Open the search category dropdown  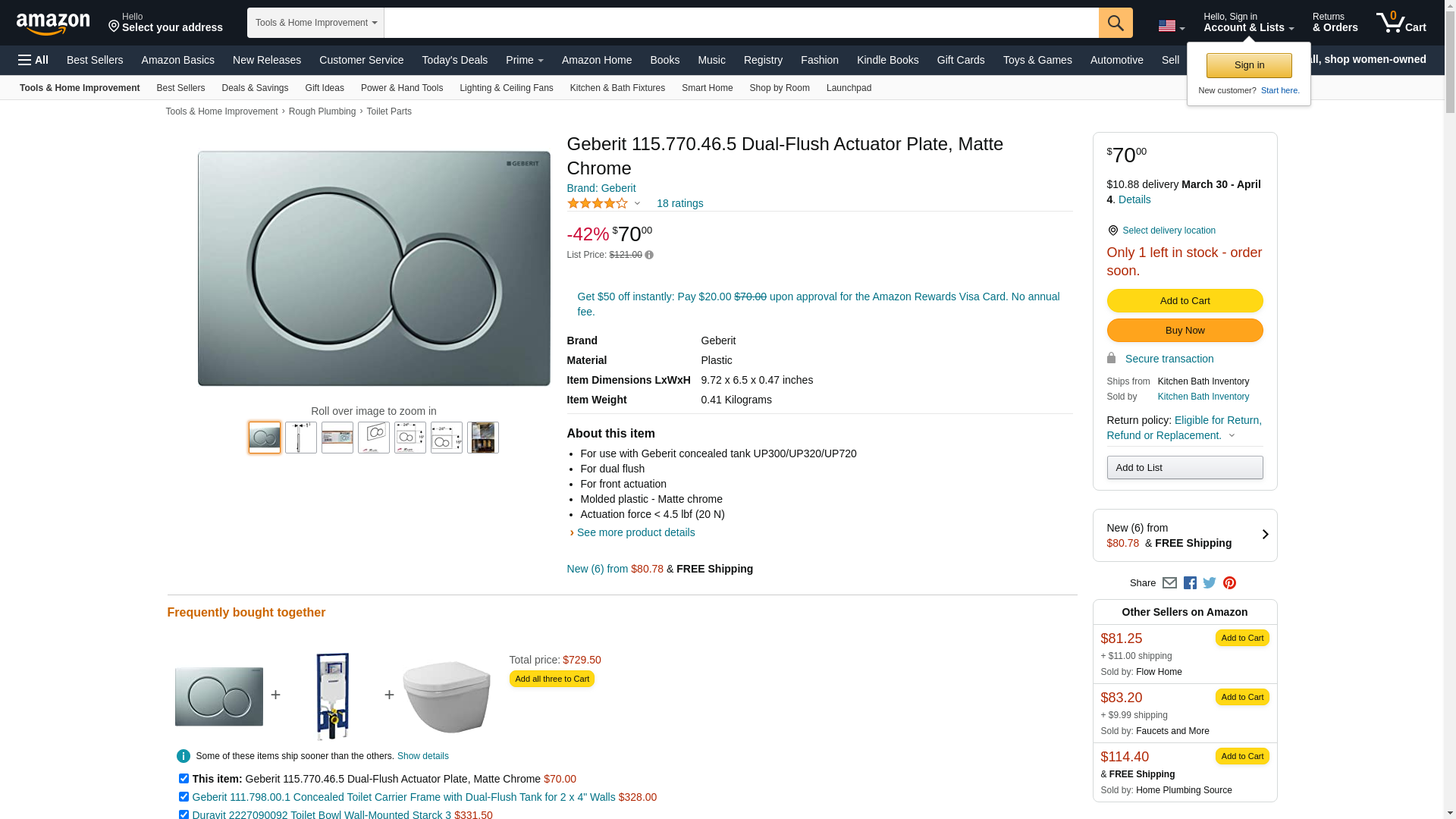point(315,23)
